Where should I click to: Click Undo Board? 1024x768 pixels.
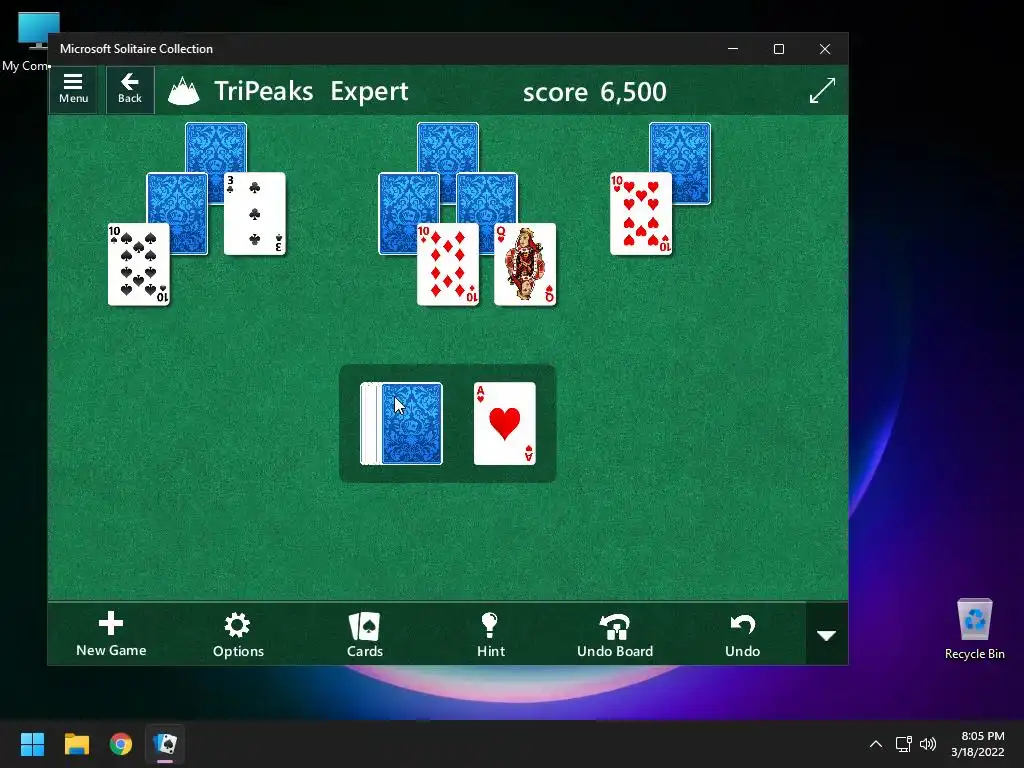(615, 633)
